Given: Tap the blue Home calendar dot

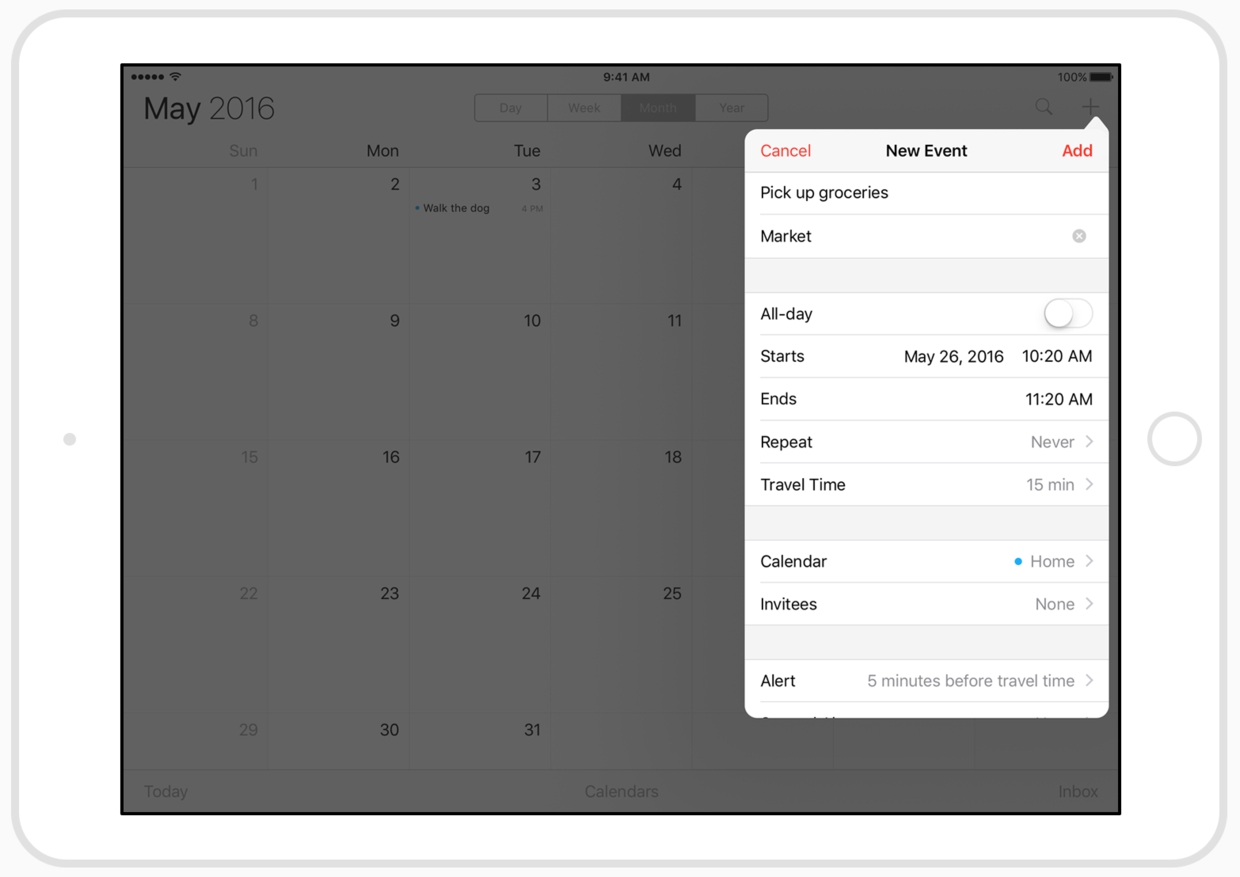Looking at the screenshot, I should pos(1018,562).
